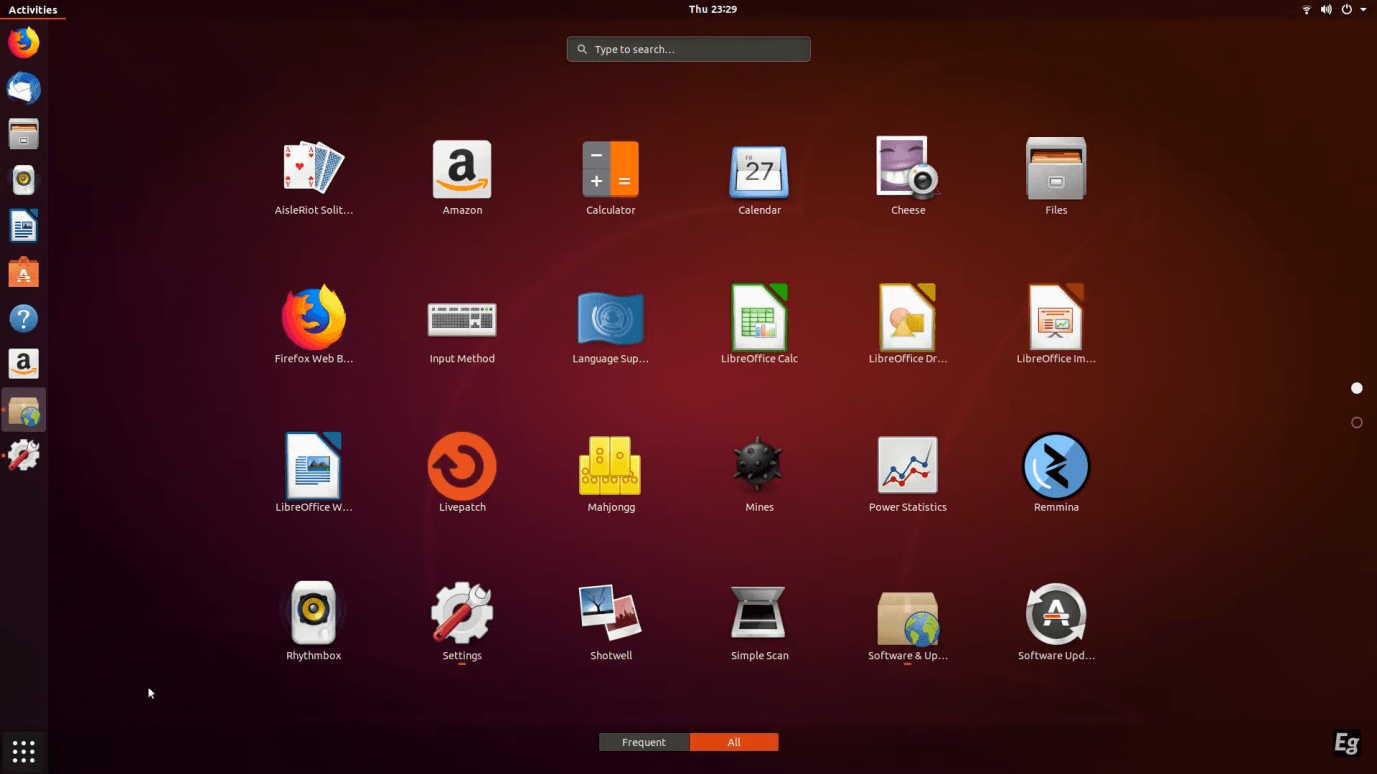The width and height of the screenshot is (1377, 774).
Task: Open Firefox from the dock
Action: pos(24,42)
